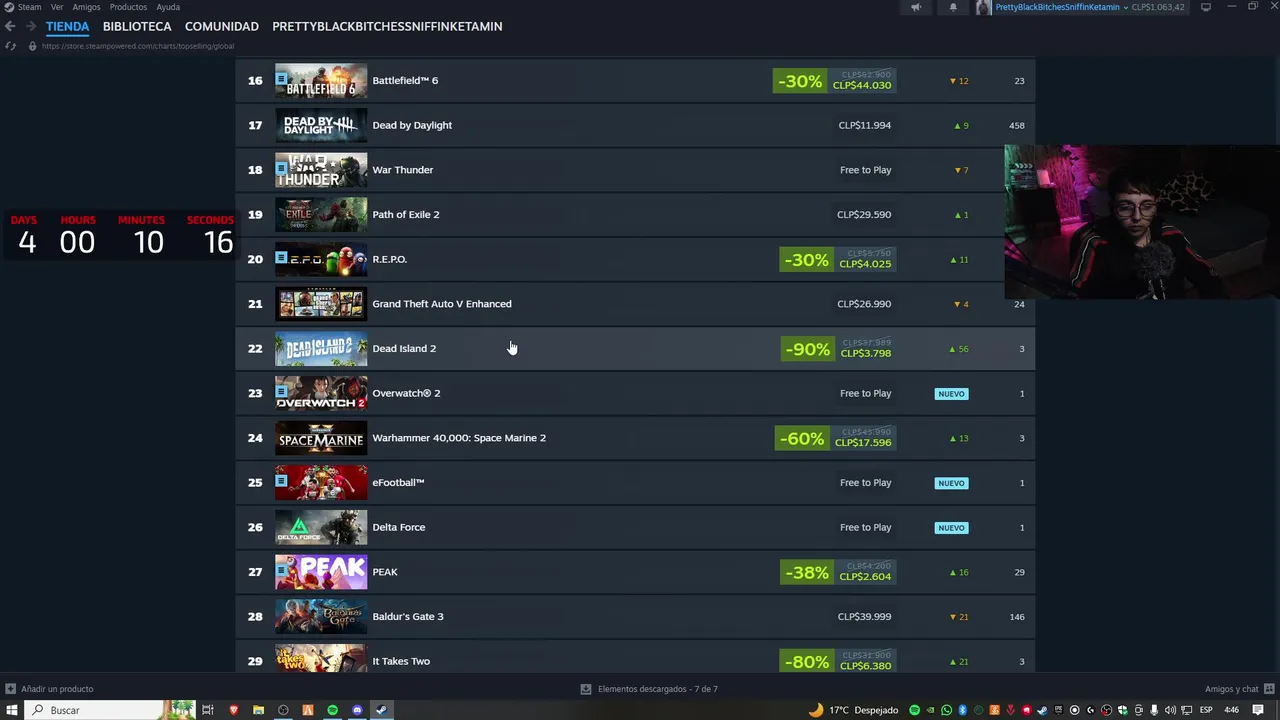Open Discord from the taskbar
1280x720 pixels.
pos(357,710)
